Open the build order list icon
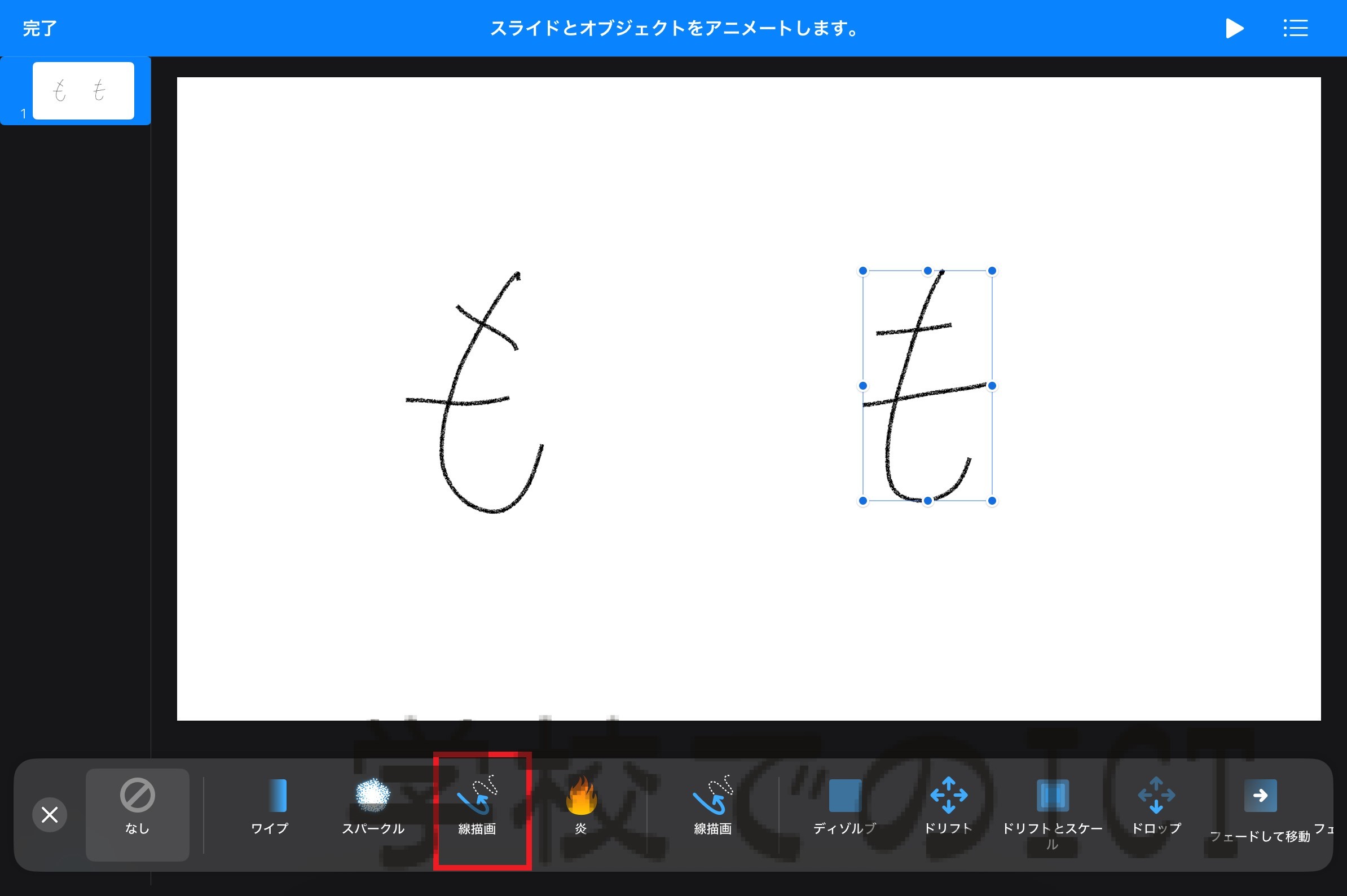The height and width of the screenshot is (896, 1347). (1295, 28)
